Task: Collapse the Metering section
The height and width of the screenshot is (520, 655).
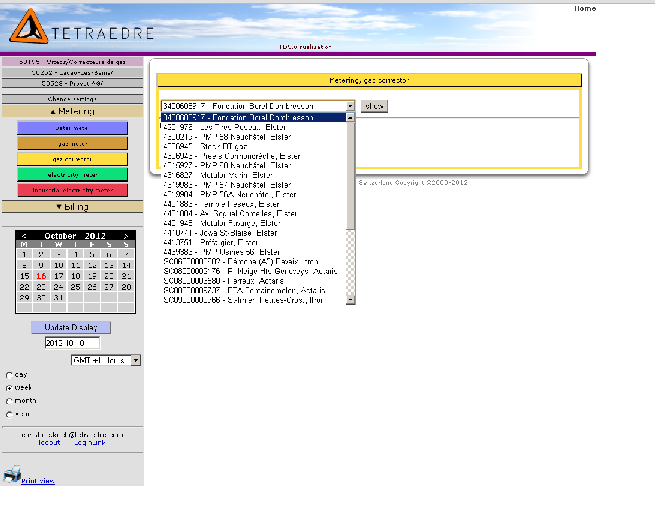Action: (71, 112)
